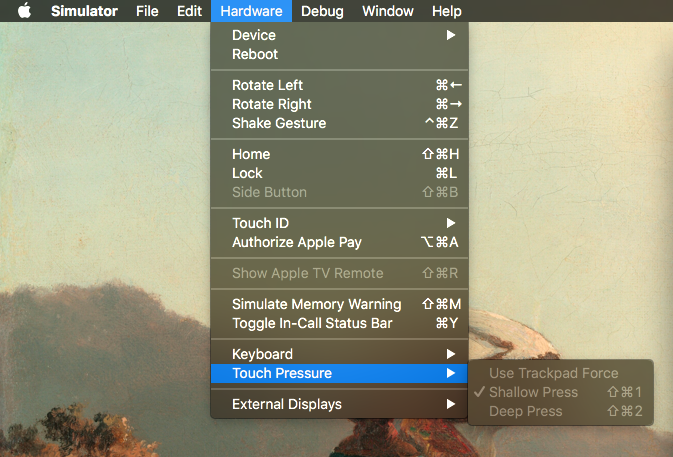
Task: Open the Edit menu
Action: pos(189,11)
